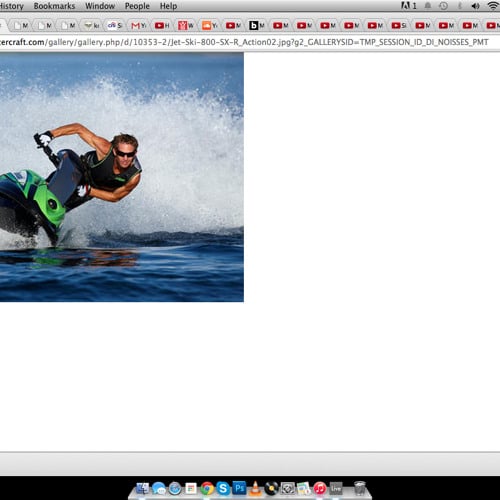
Task: Open the Time Machine menu bar icon
Action: tap(443, 6)
